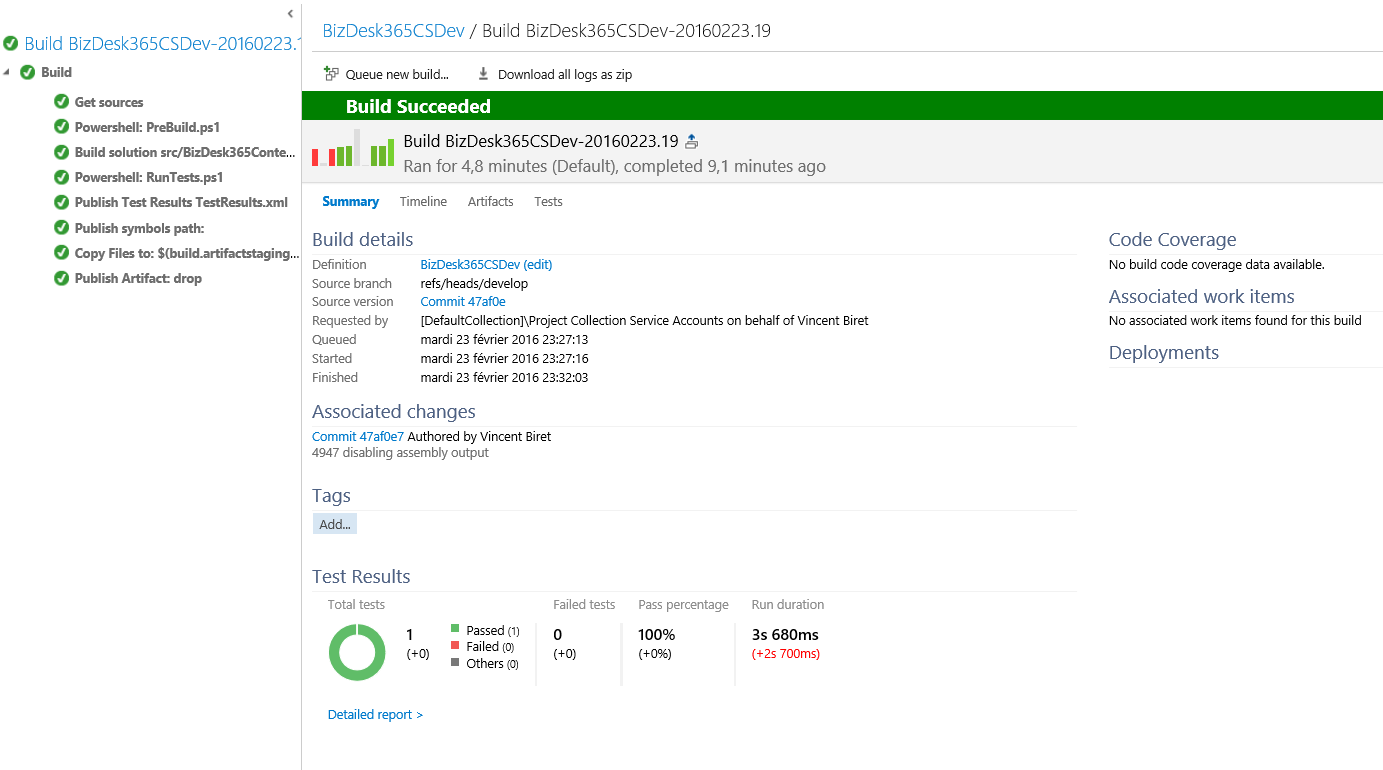Click '4947 disabling assembly output' commit message
The image size is (1383, 770).
point(400,453)
